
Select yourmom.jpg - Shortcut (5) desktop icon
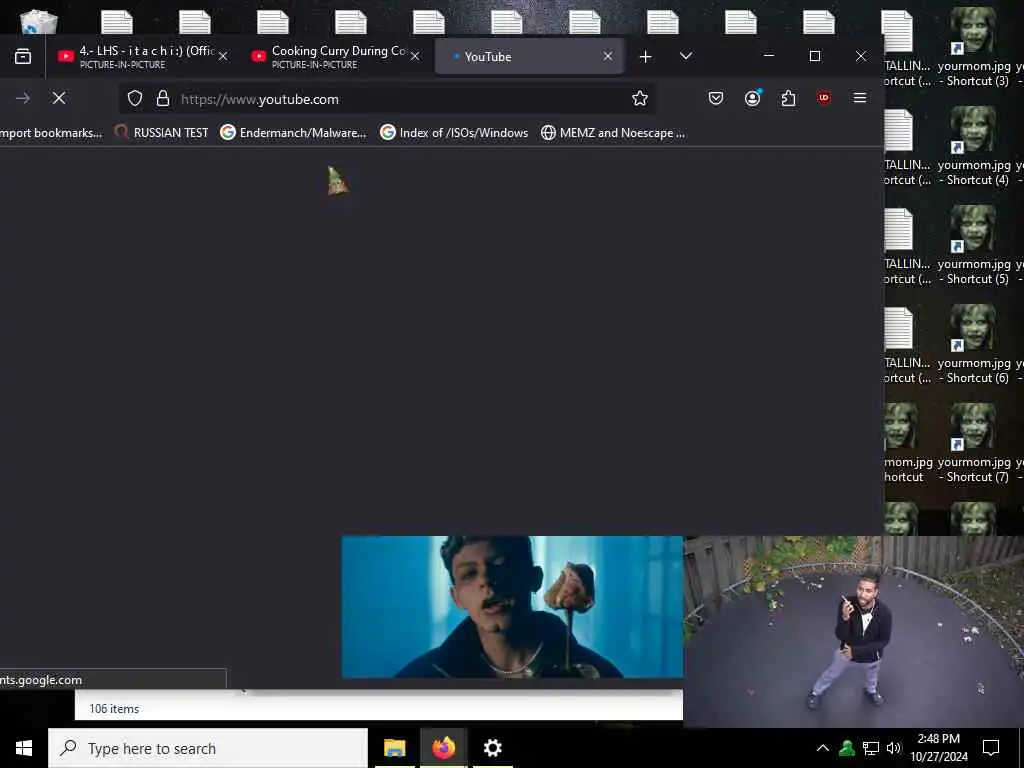(974, 245)
